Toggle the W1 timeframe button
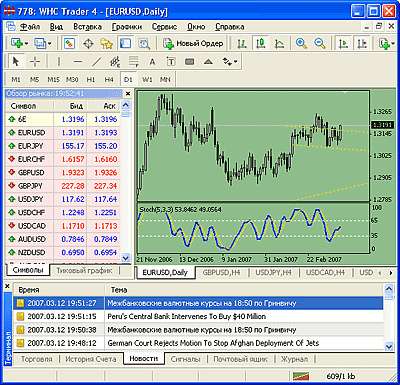 click(x=147, y=80)
